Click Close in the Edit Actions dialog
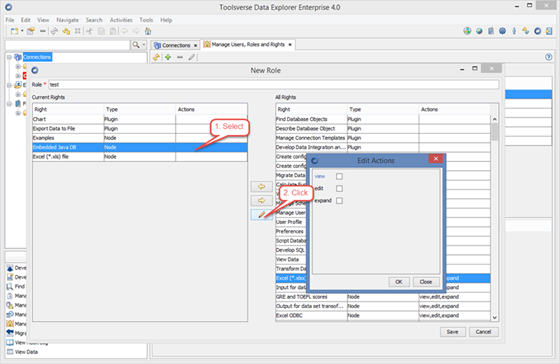 point(425,282)
